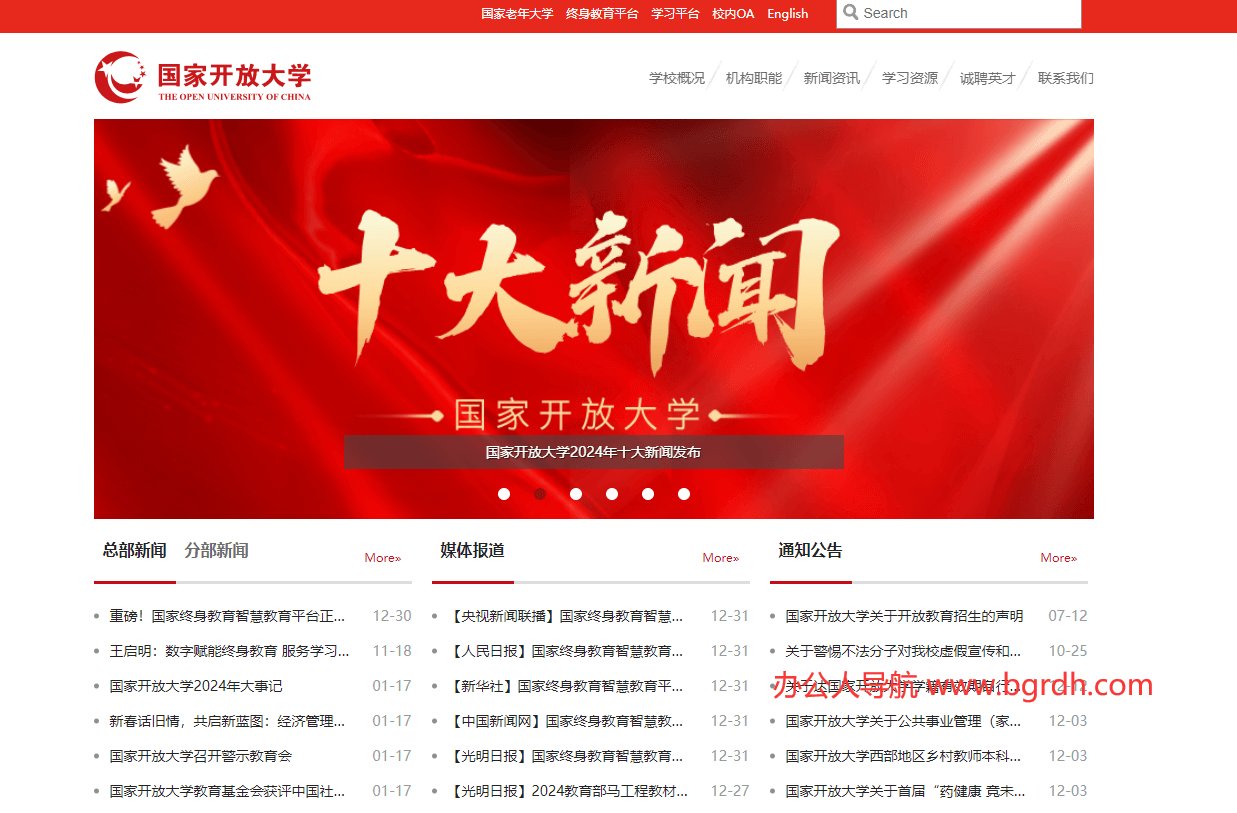Image resolution: width=1237 pixels, height=813 pixels.
Task: Activate the currently highlighted second carousel dot
Action: click(540, 493)
